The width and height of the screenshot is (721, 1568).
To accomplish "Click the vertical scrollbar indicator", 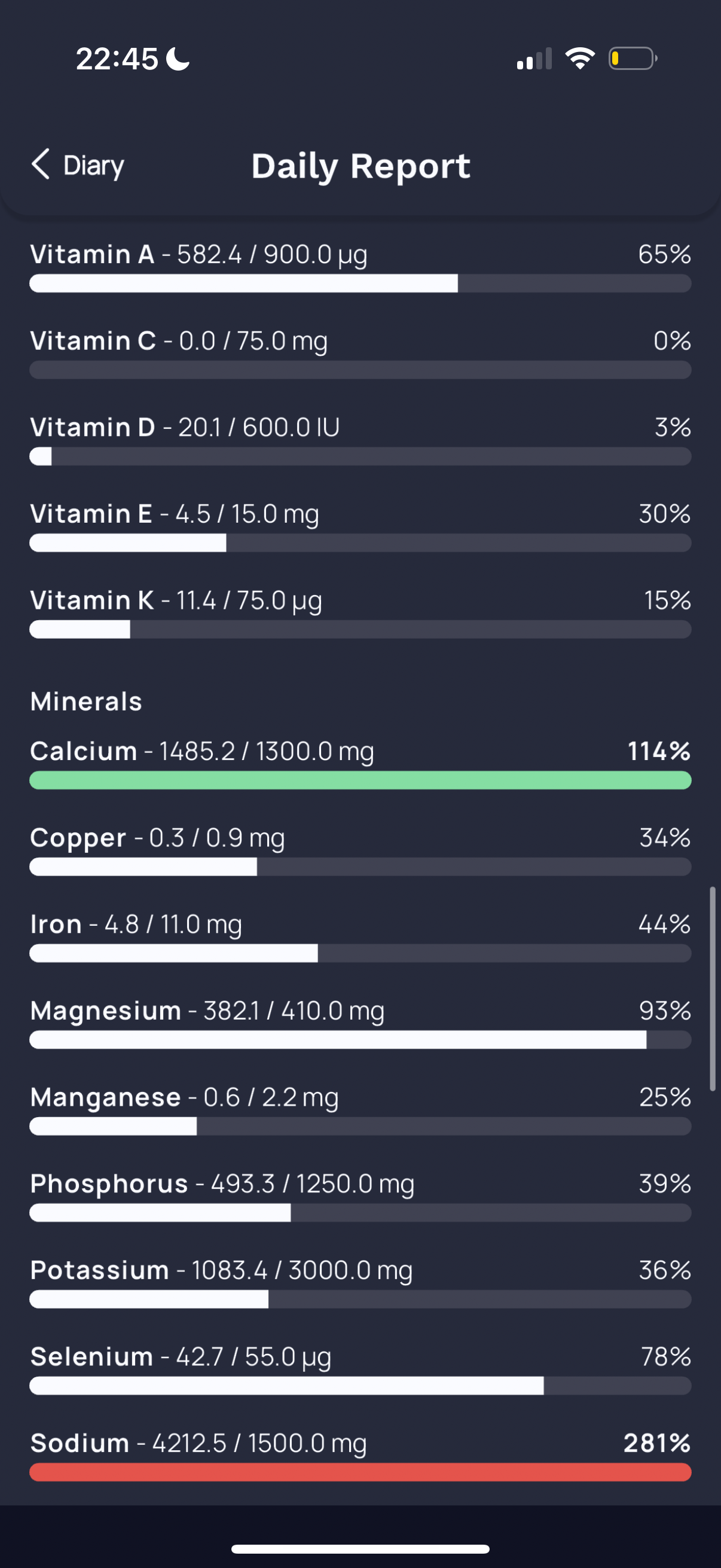I will tap(713, 989).
